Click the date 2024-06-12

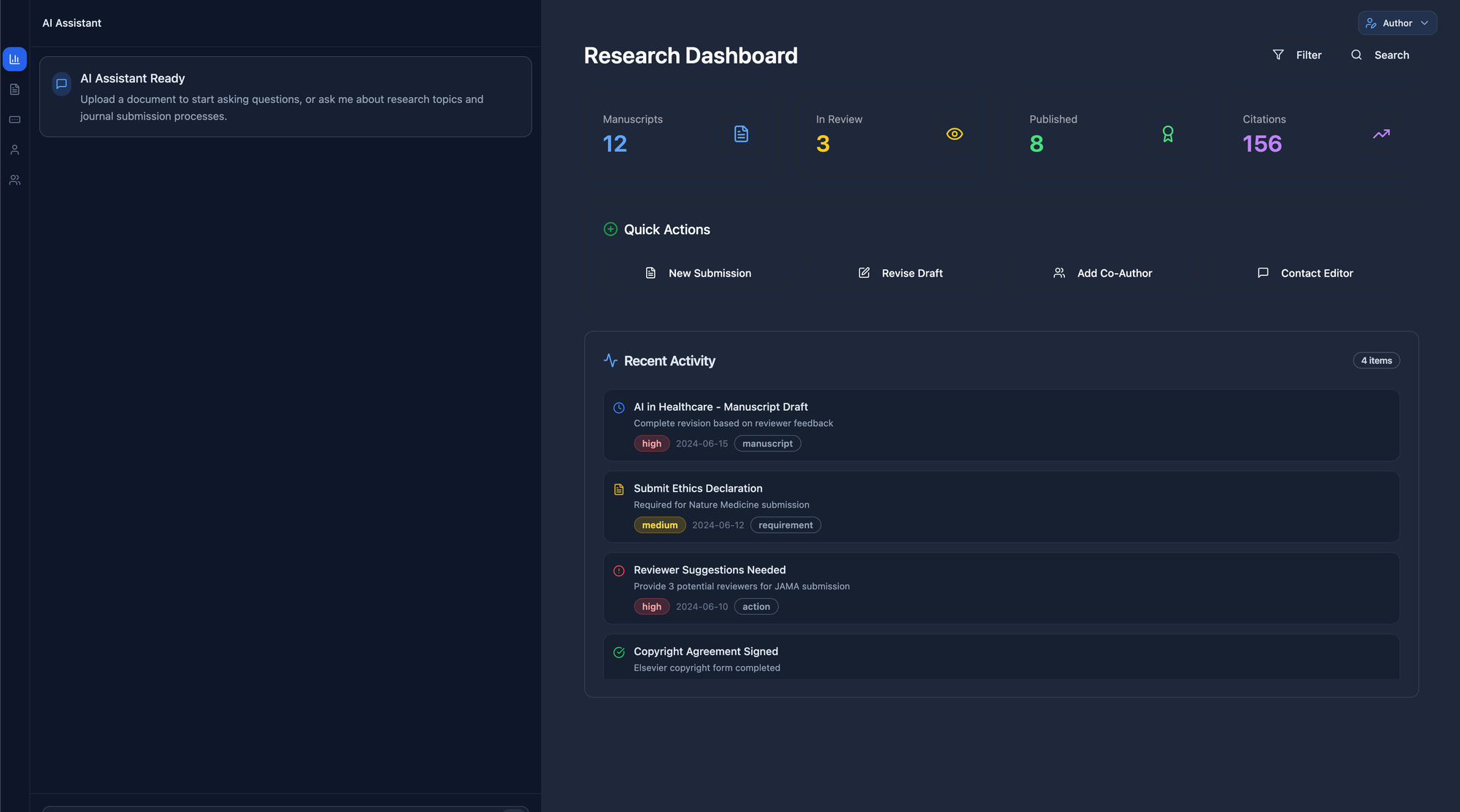point(718,525)
